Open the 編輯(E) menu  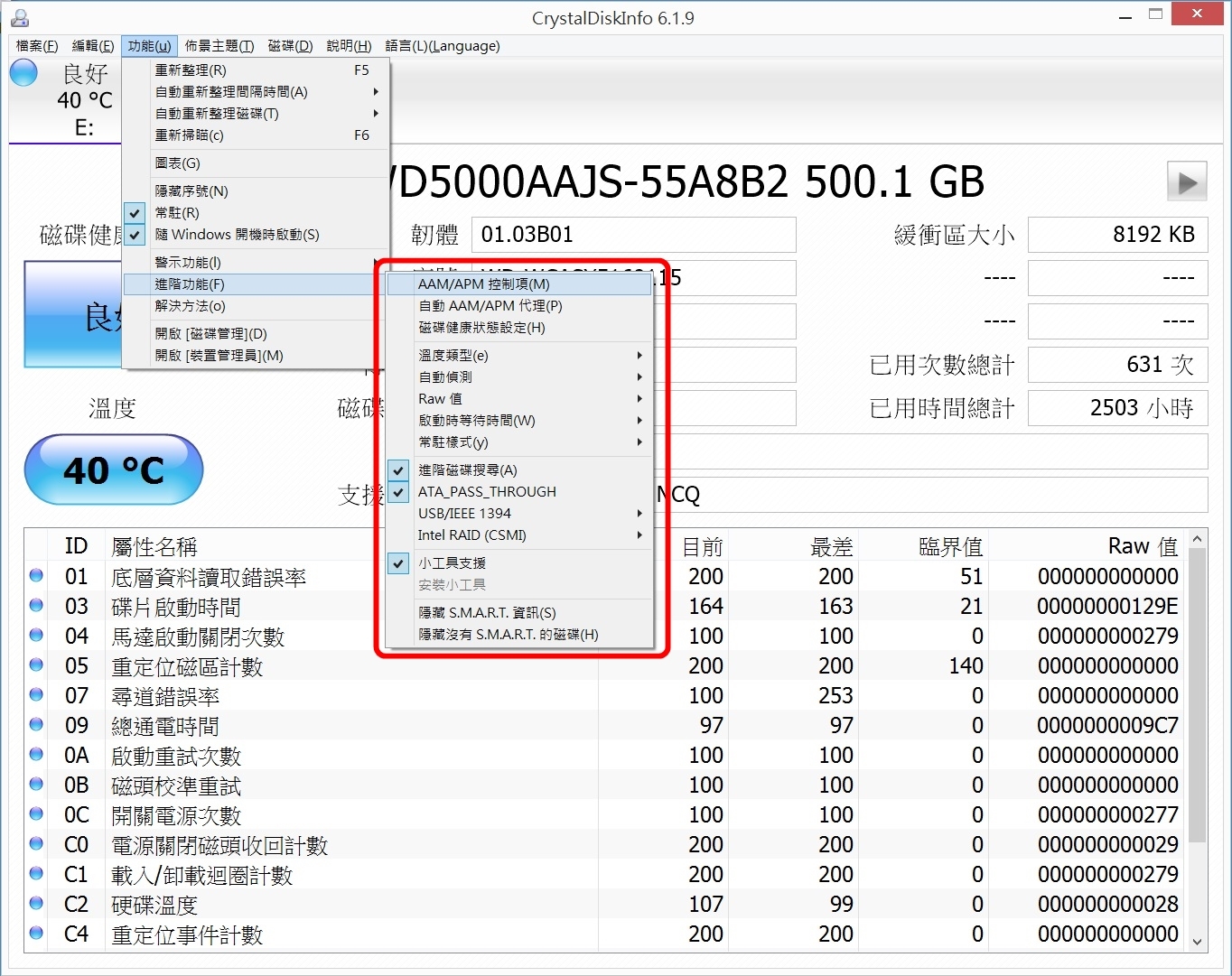point(93,46)
